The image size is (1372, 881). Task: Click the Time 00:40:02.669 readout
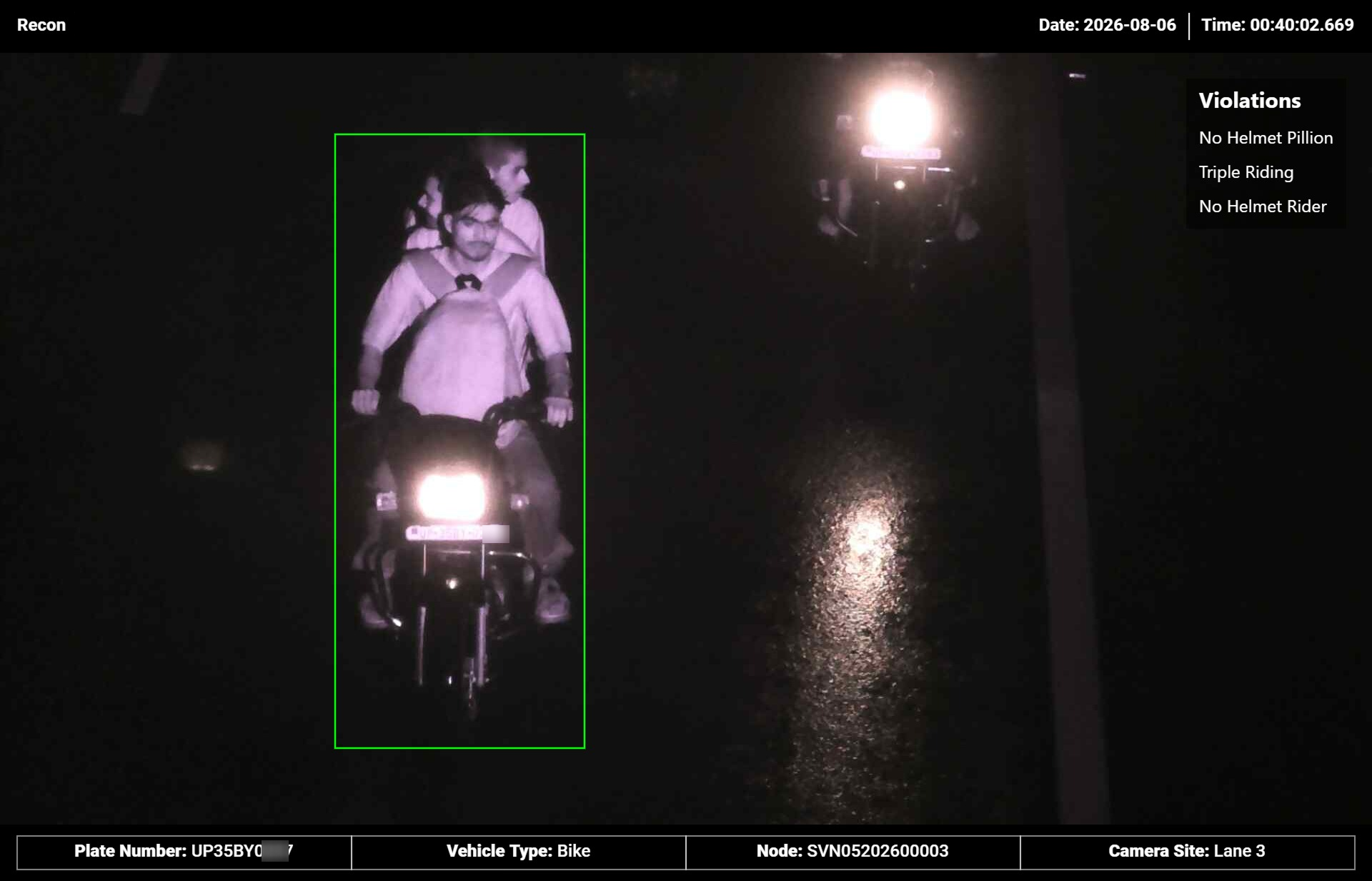(x=1277, y=25)
